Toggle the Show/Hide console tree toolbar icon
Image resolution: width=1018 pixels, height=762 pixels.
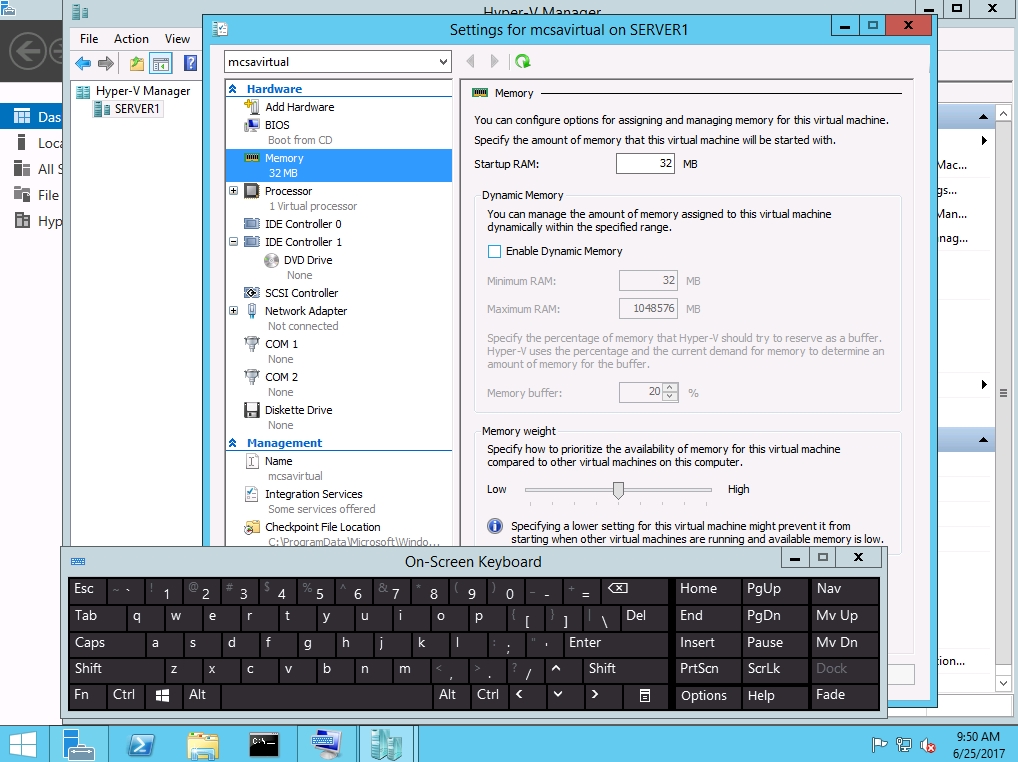point(160,63)
